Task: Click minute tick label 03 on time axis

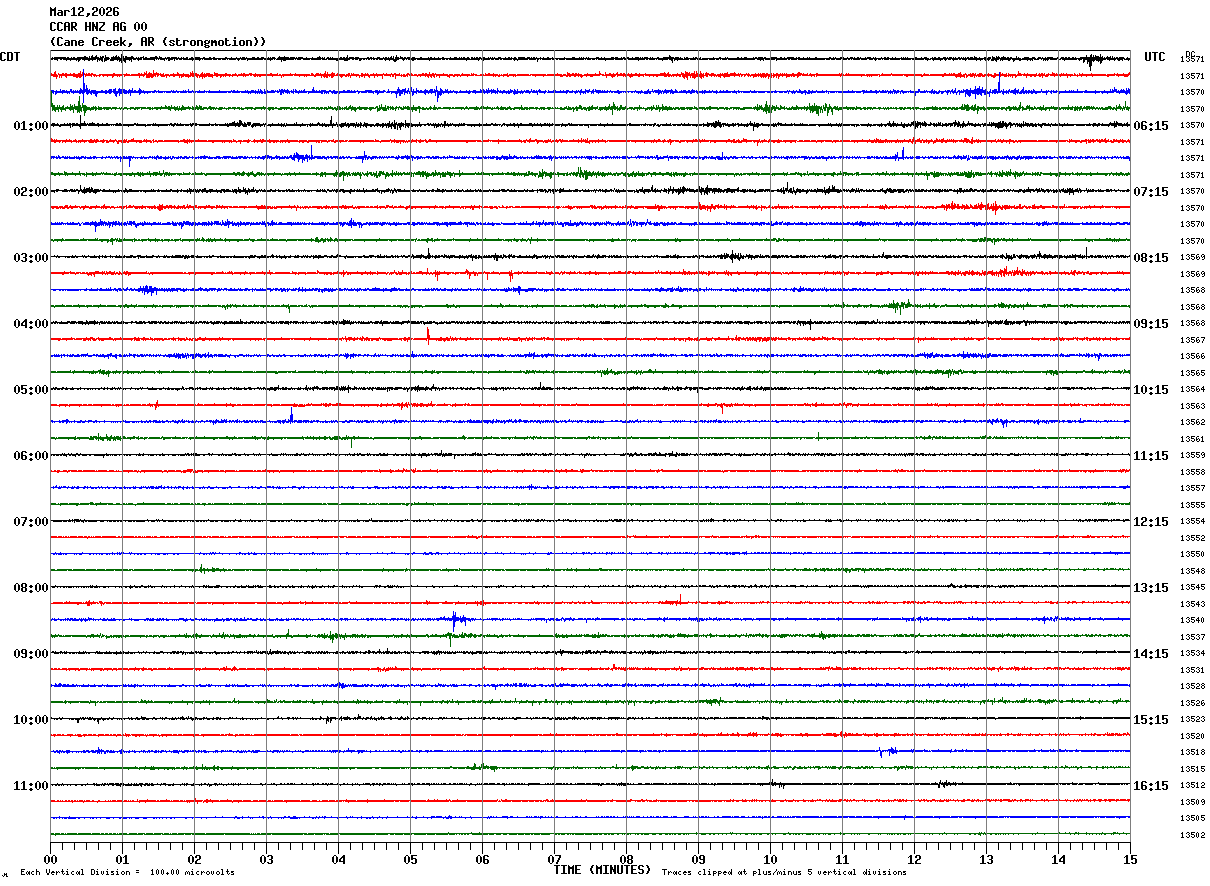Action: [x=266, y=860]
